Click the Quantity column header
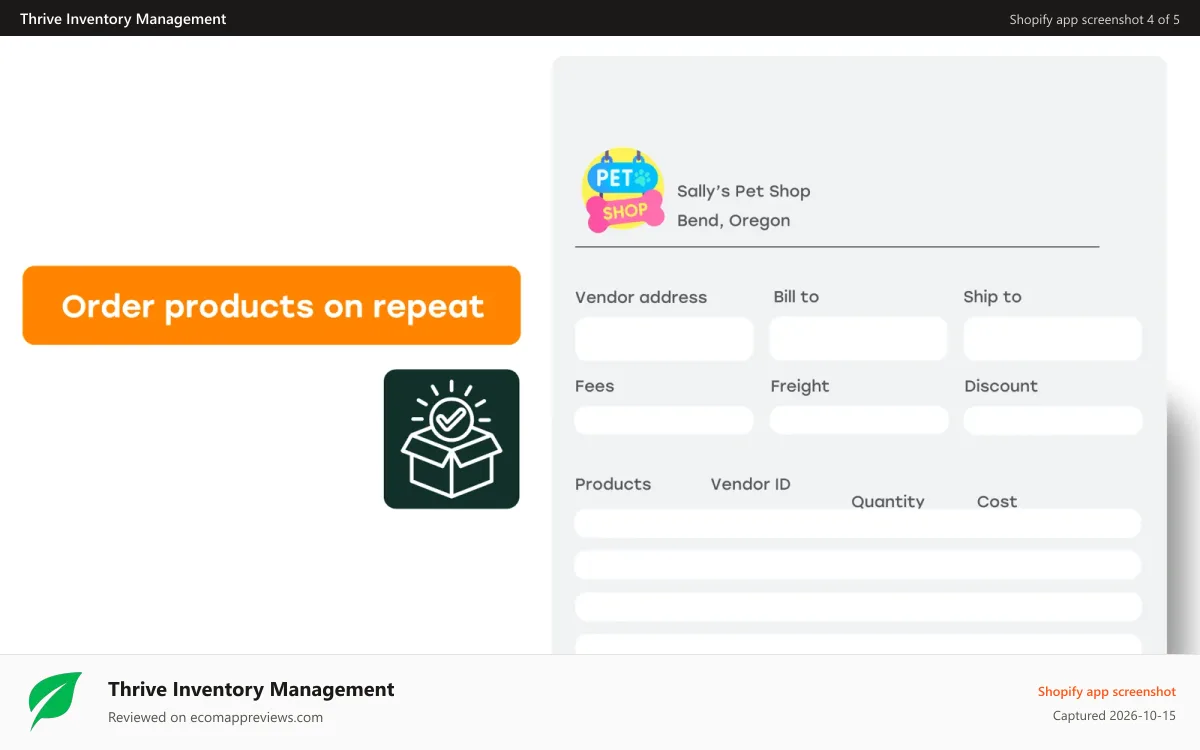The width and height of the screenshot is (1200, 750). (x=888, y=501)
